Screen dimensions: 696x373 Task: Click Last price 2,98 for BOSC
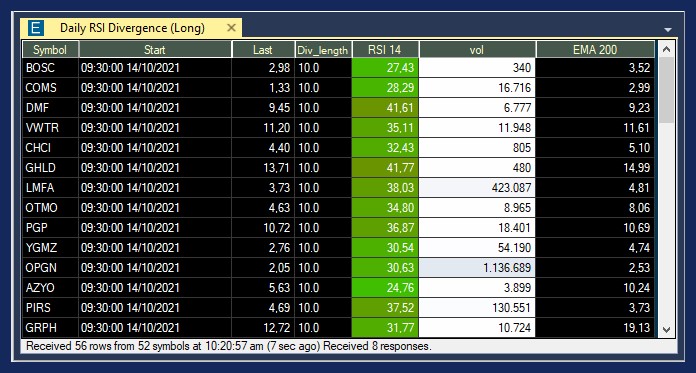263,67
